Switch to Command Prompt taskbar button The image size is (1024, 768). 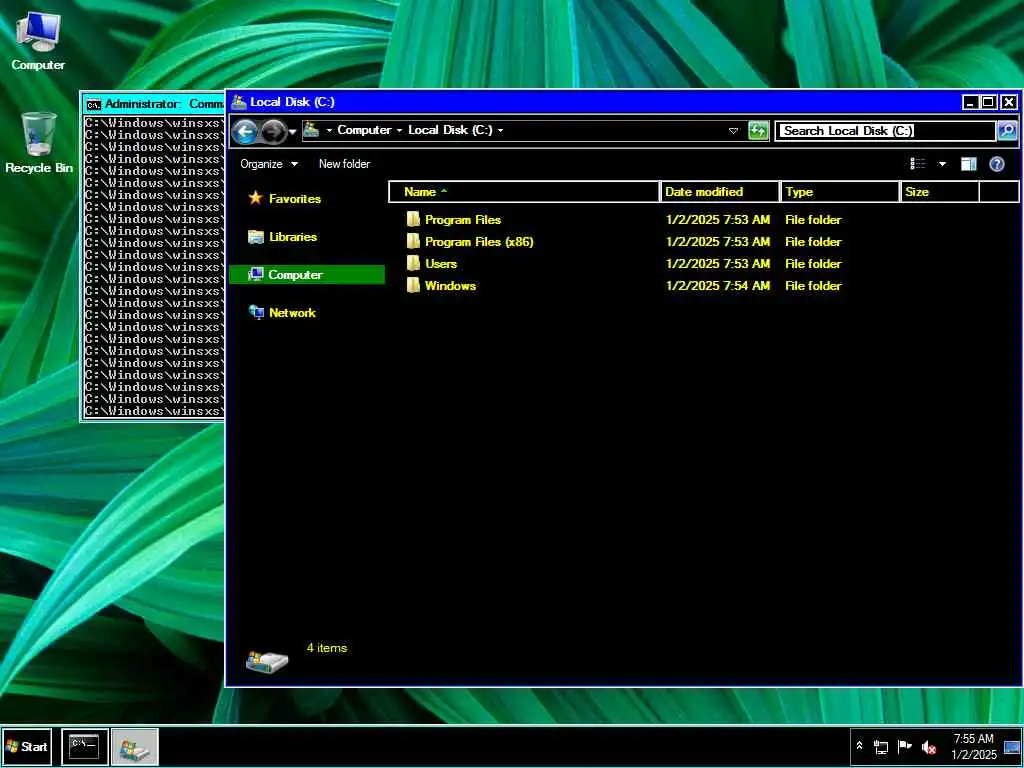[x=85, y=746]
